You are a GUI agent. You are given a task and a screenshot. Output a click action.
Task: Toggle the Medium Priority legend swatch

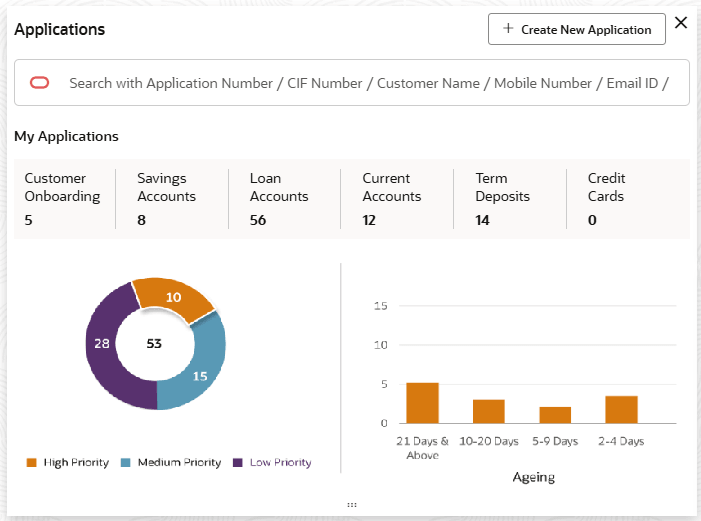126,463
